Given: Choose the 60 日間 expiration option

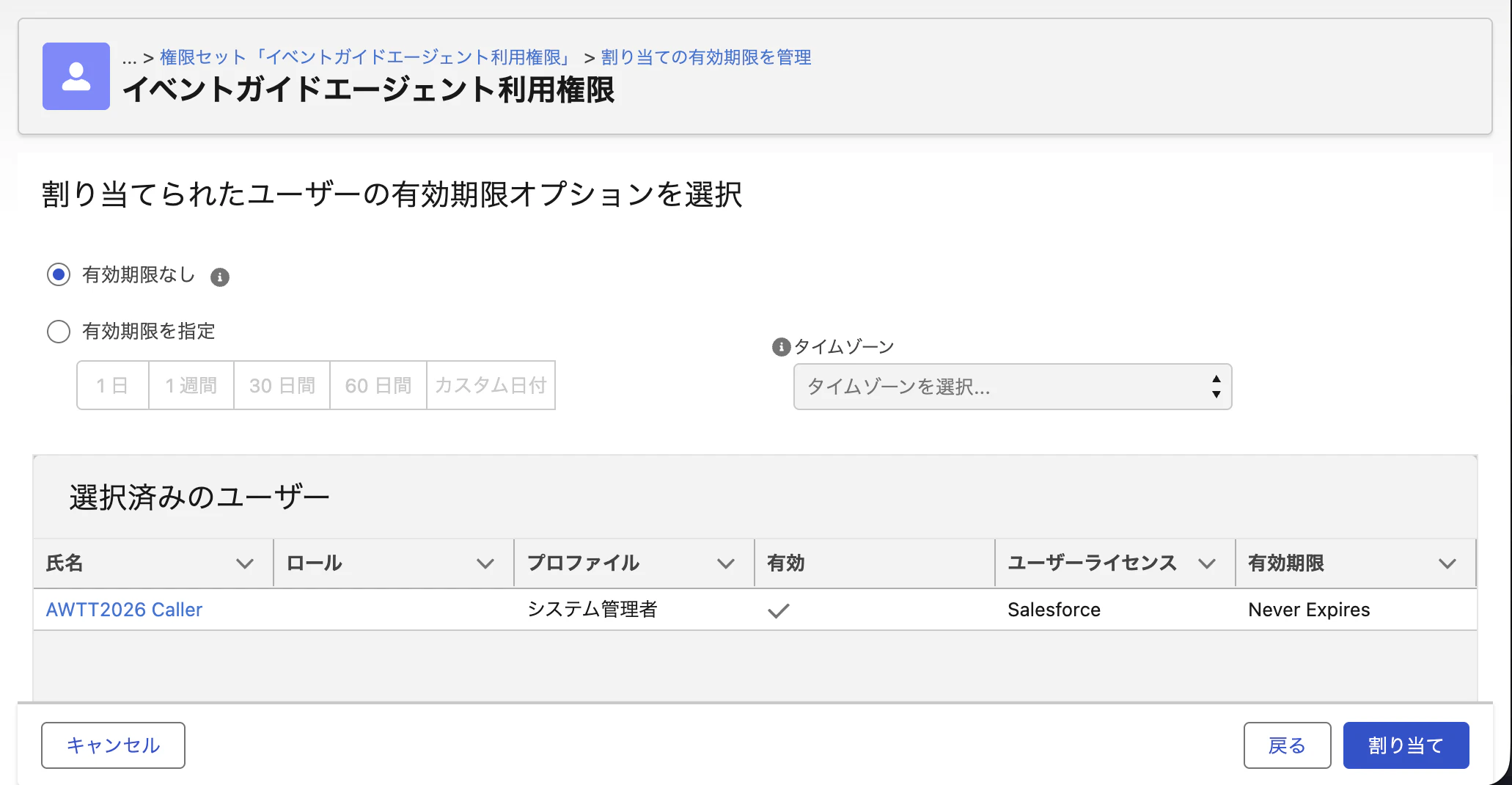Looking at the screenshot, I should tap(378, 385).
